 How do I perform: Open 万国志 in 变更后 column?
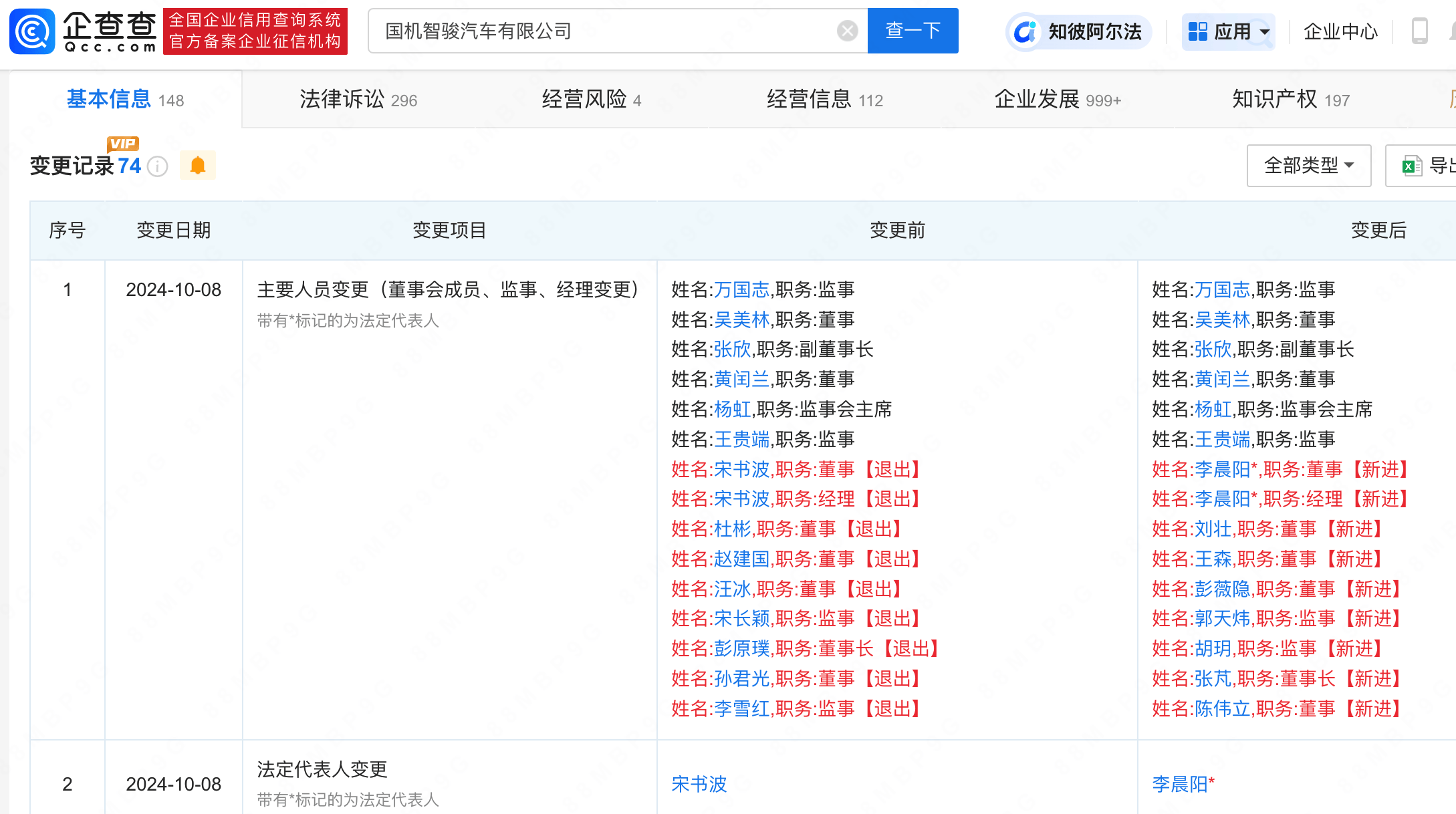click(1222, 289)
